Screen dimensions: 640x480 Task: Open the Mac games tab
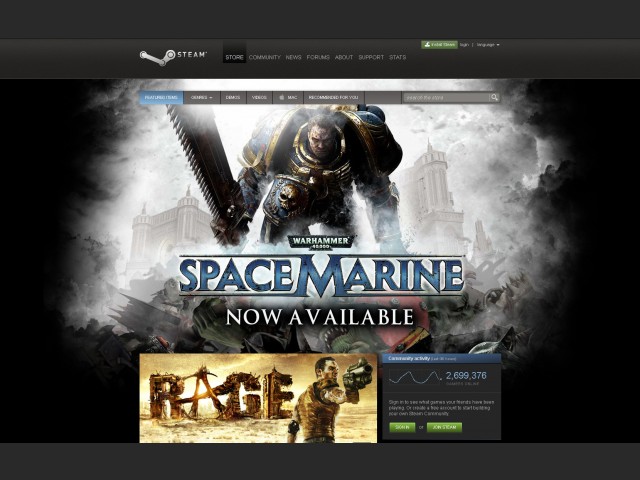point(288,98)
